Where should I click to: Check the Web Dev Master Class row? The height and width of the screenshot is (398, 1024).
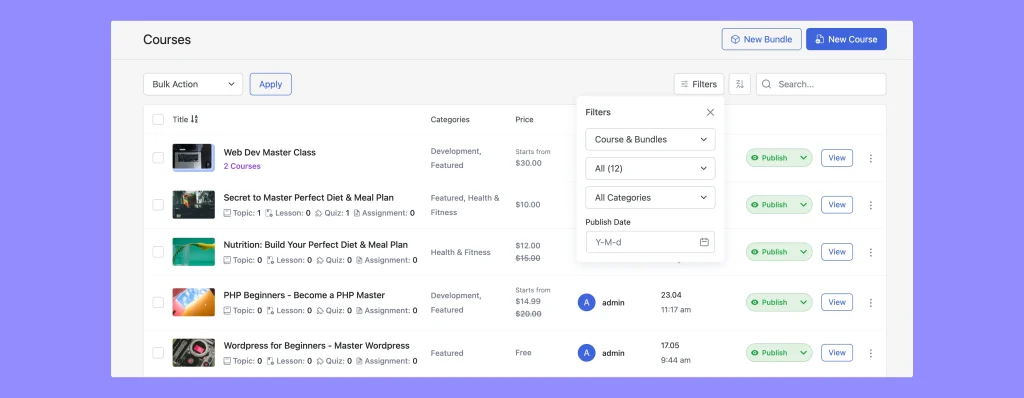coord(158,158)
